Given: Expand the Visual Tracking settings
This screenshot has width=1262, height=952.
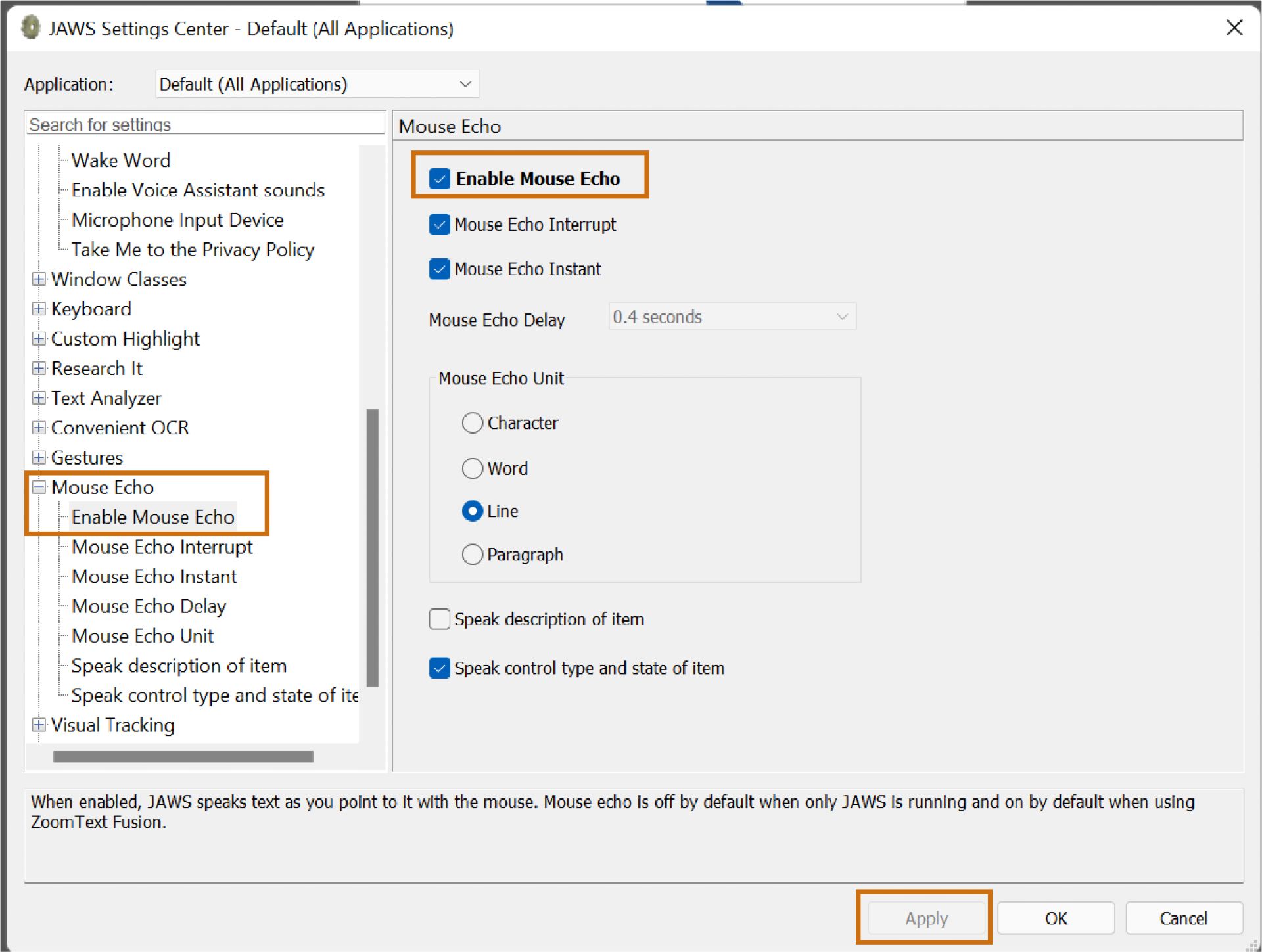Looking at the screenshot, I should [39, 725].
